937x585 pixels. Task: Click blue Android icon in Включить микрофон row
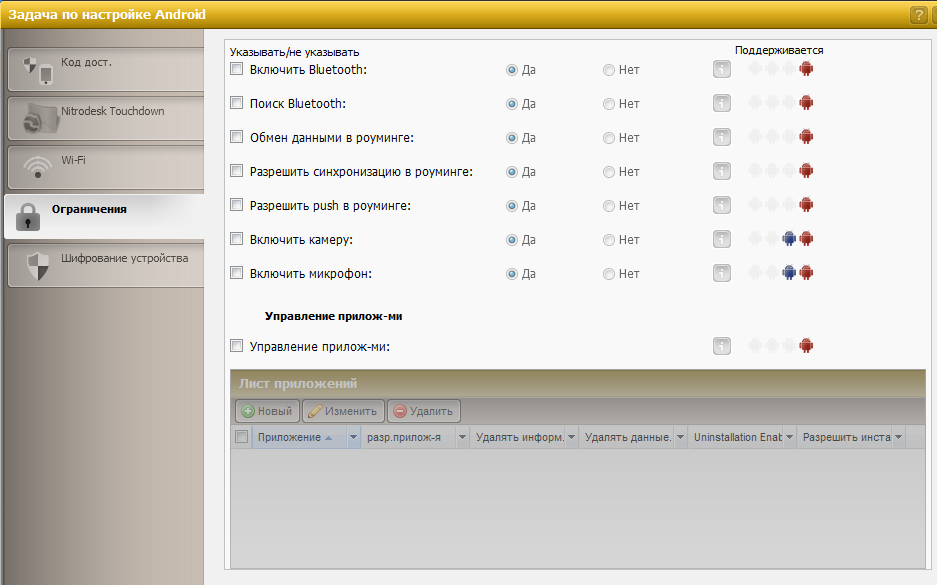pyautogui.click(x=789, y=273)
